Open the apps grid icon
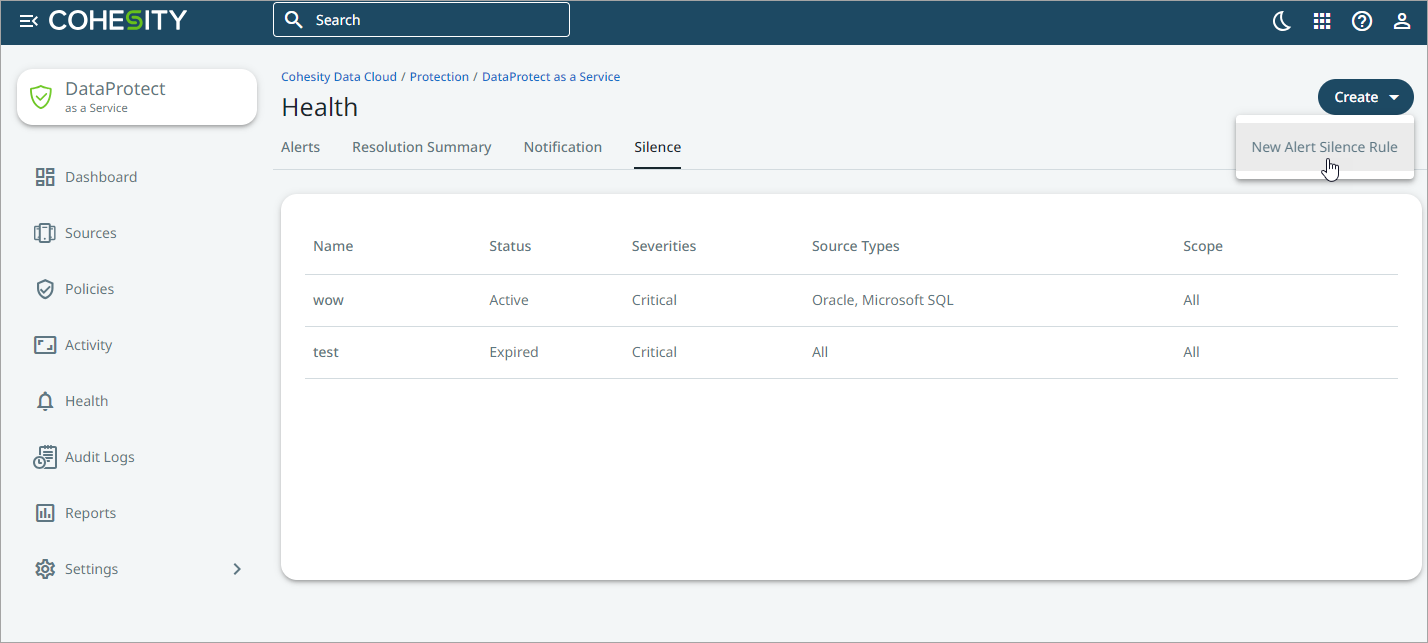The width and height of the screenshot is (1428, 643). (x=1322, y=21)
